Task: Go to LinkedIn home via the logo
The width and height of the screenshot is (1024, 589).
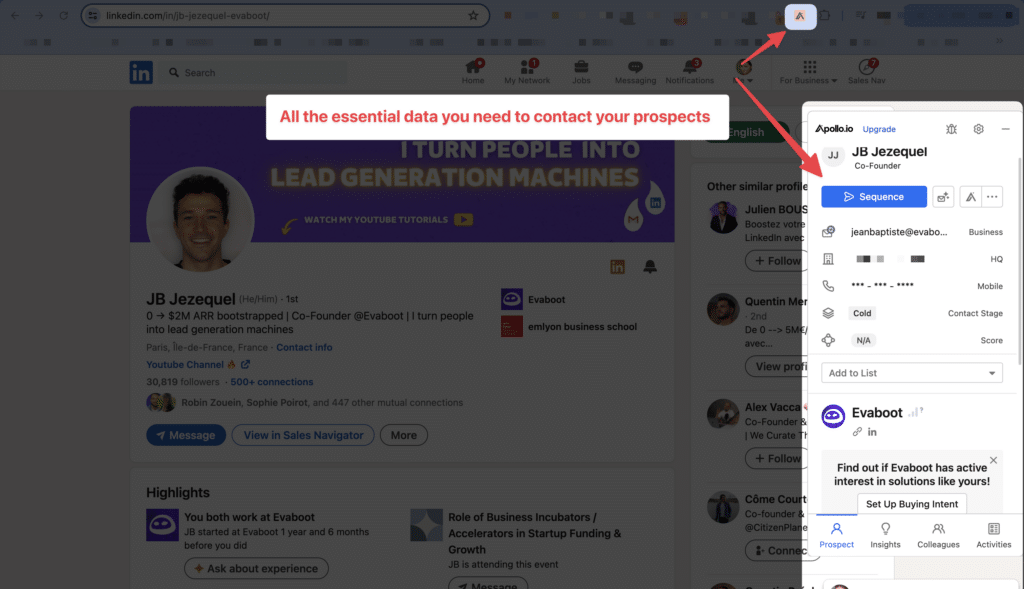Action: click(141, 72)
